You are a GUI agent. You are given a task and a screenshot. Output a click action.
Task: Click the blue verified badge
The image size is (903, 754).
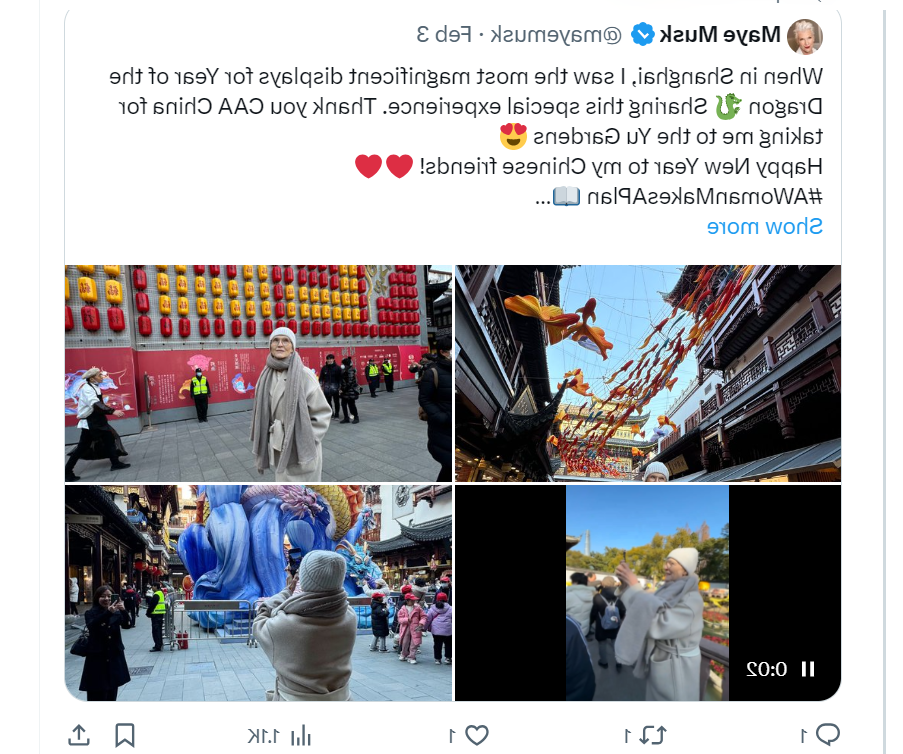[642, 35]
